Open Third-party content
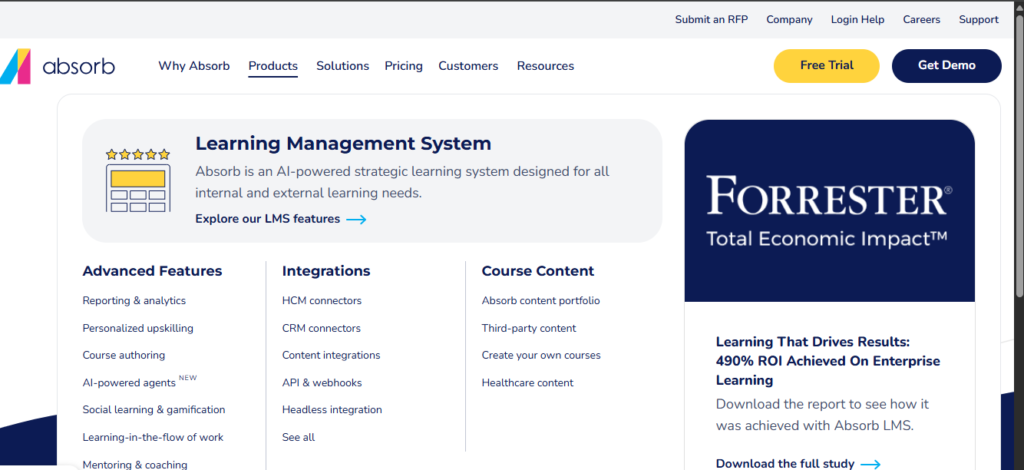 529,328
